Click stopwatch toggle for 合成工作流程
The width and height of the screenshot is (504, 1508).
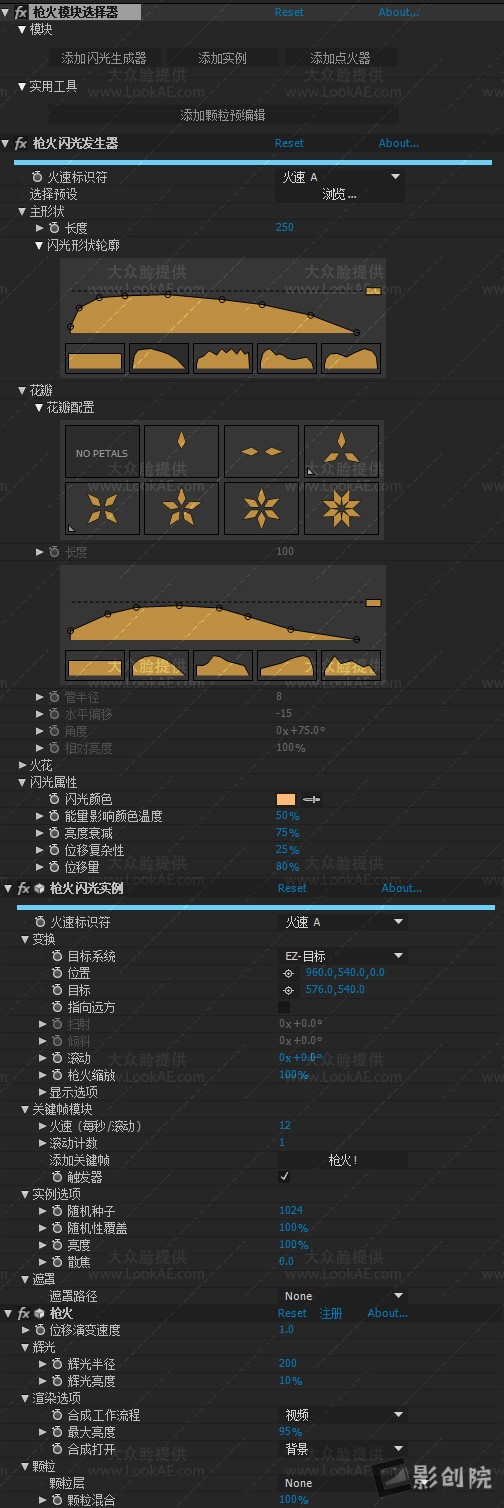click(57, 1415)
